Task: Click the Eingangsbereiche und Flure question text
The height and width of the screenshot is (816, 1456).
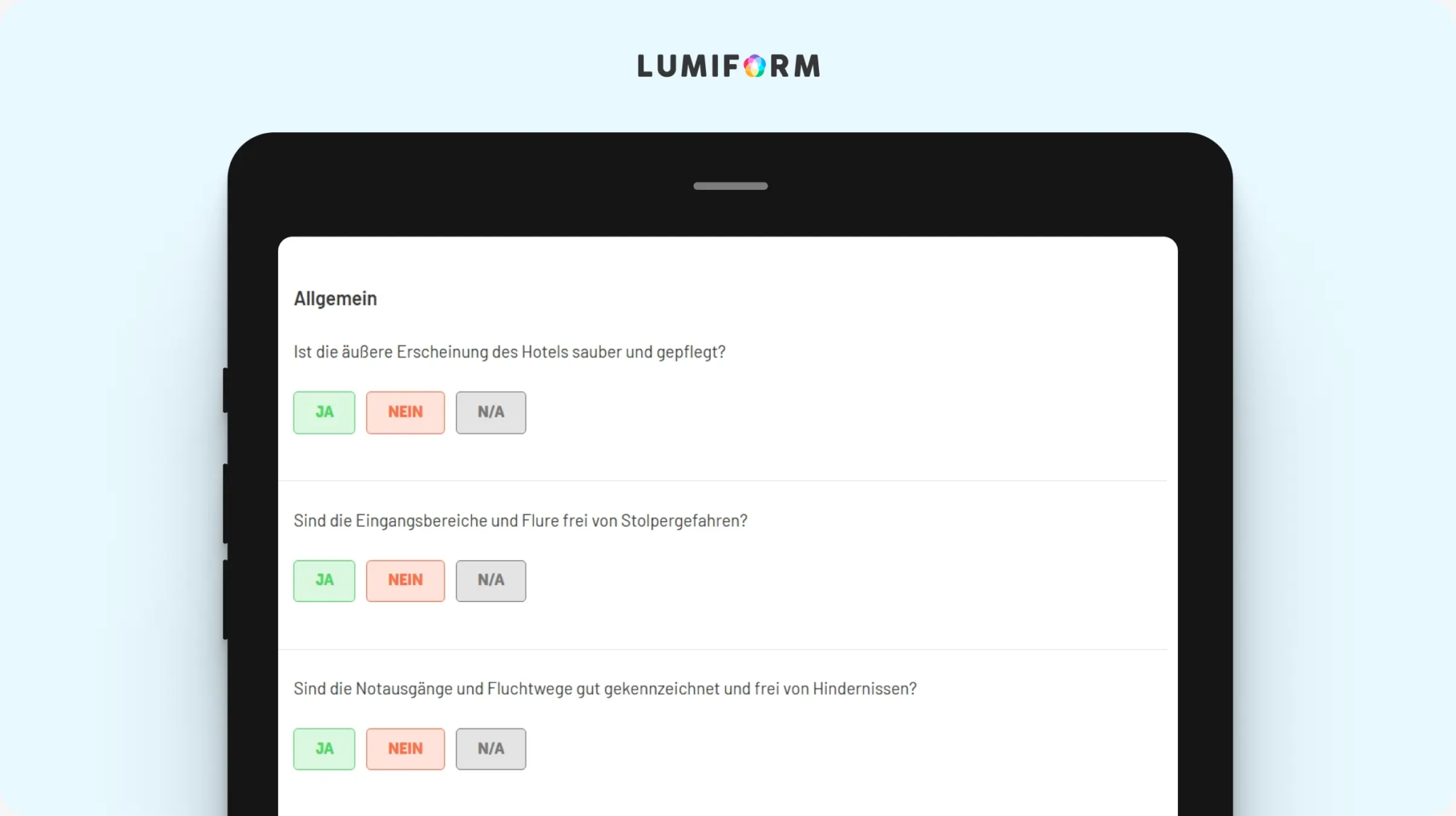Action: (x=520, y=520)
